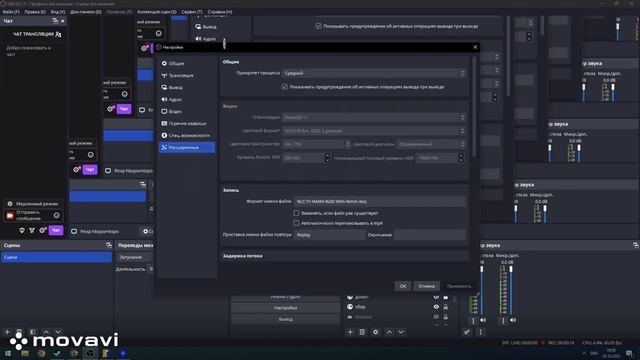Screen dimensions: 640x360
Task: Move source up with arrow icon
Action: (389, 332)
